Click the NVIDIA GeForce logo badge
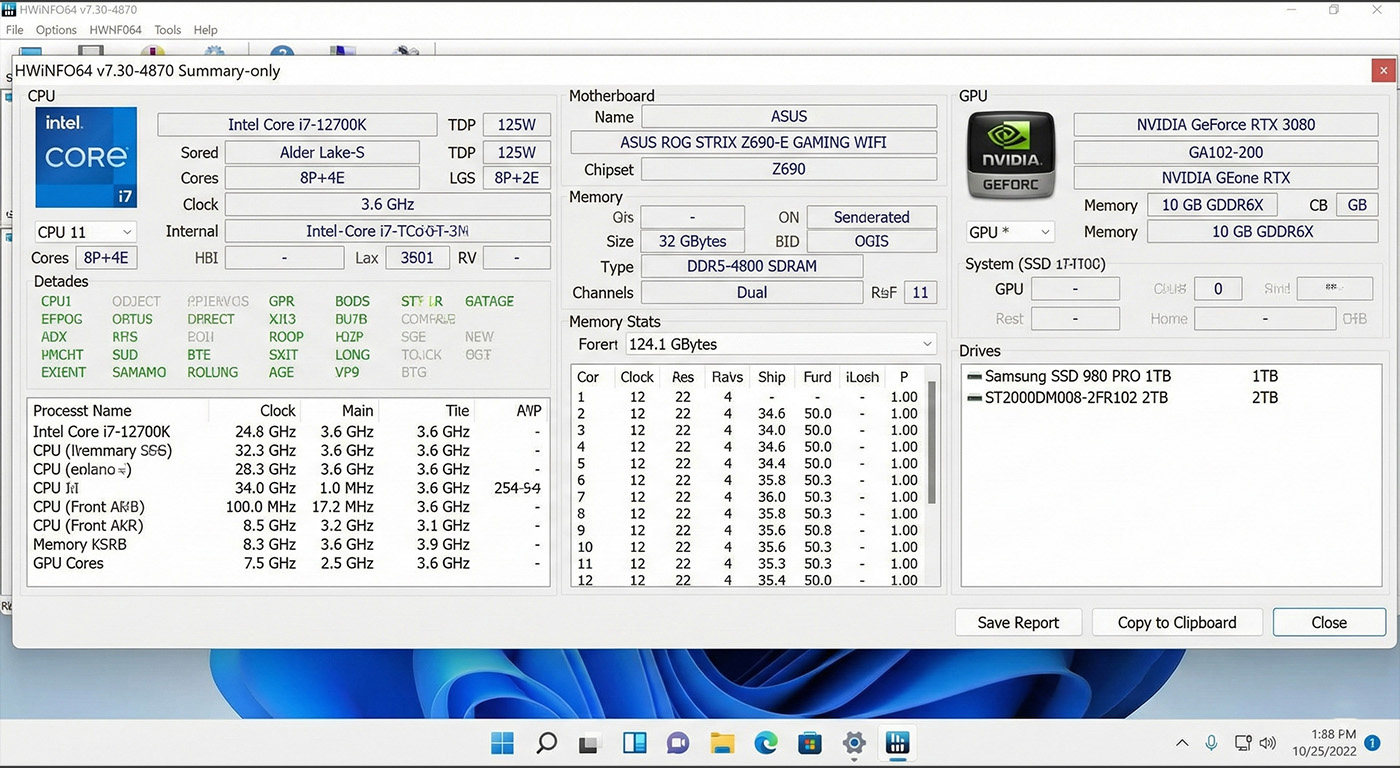The image size is (1400, 768). (x=1011, y=155)
